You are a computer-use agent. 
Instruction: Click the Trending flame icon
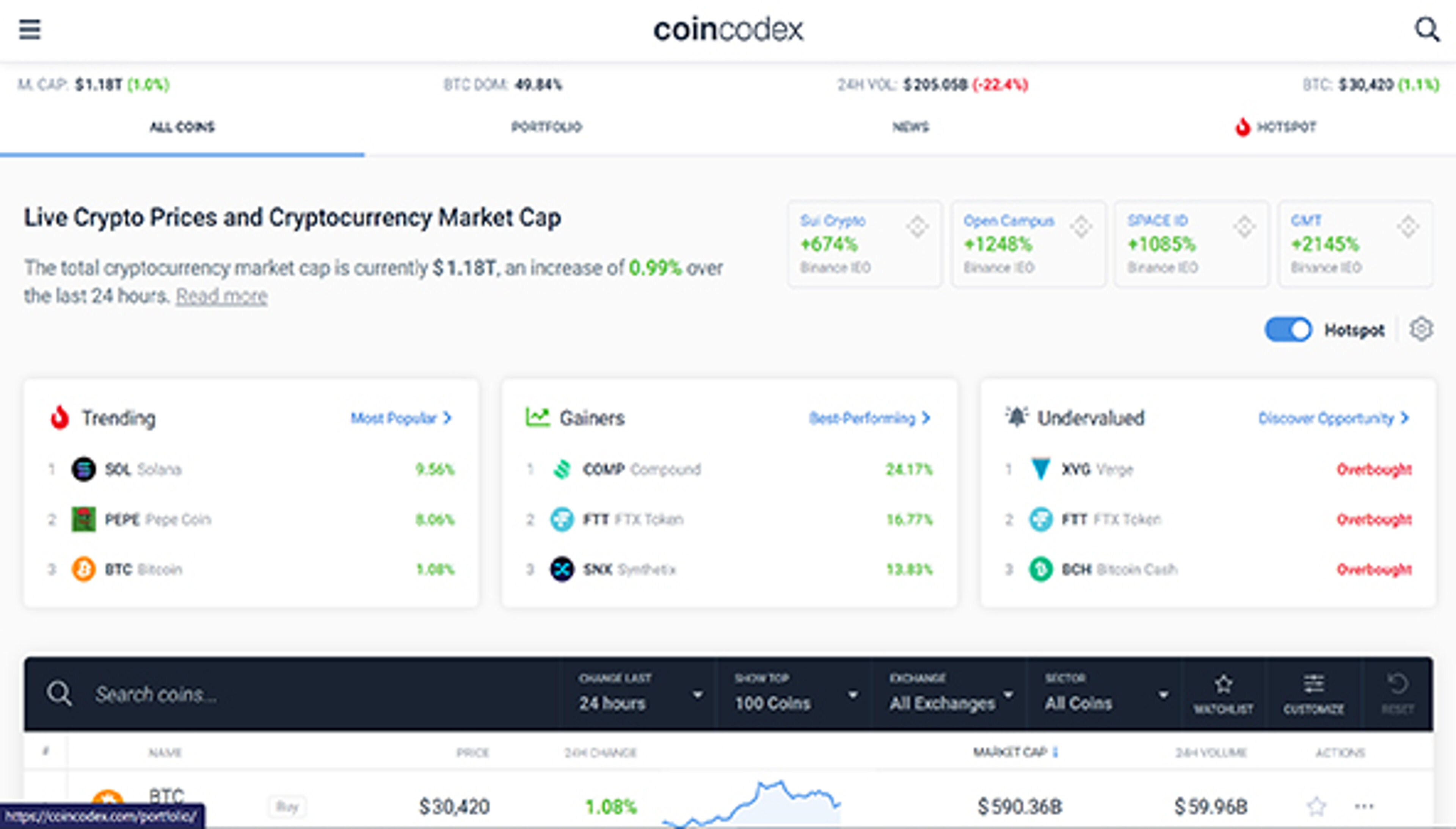(x=60, y=418)
